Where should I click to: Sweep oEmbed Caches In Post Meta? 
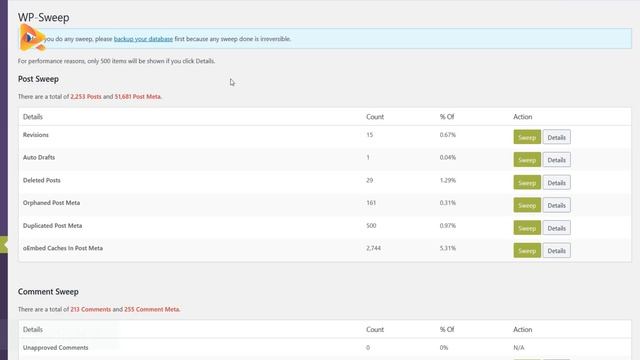pos(527,251)
